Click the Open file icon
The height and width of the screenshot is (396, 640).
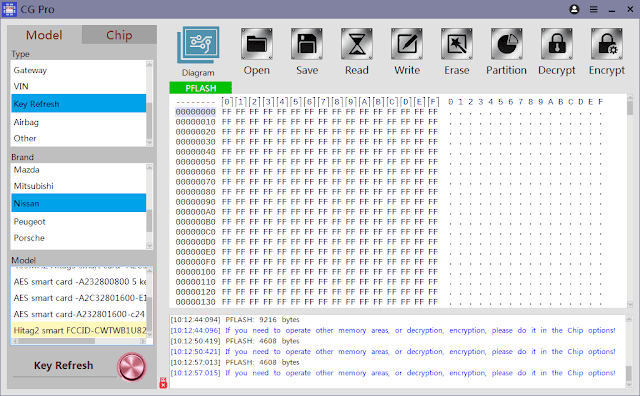coord(256,44)
